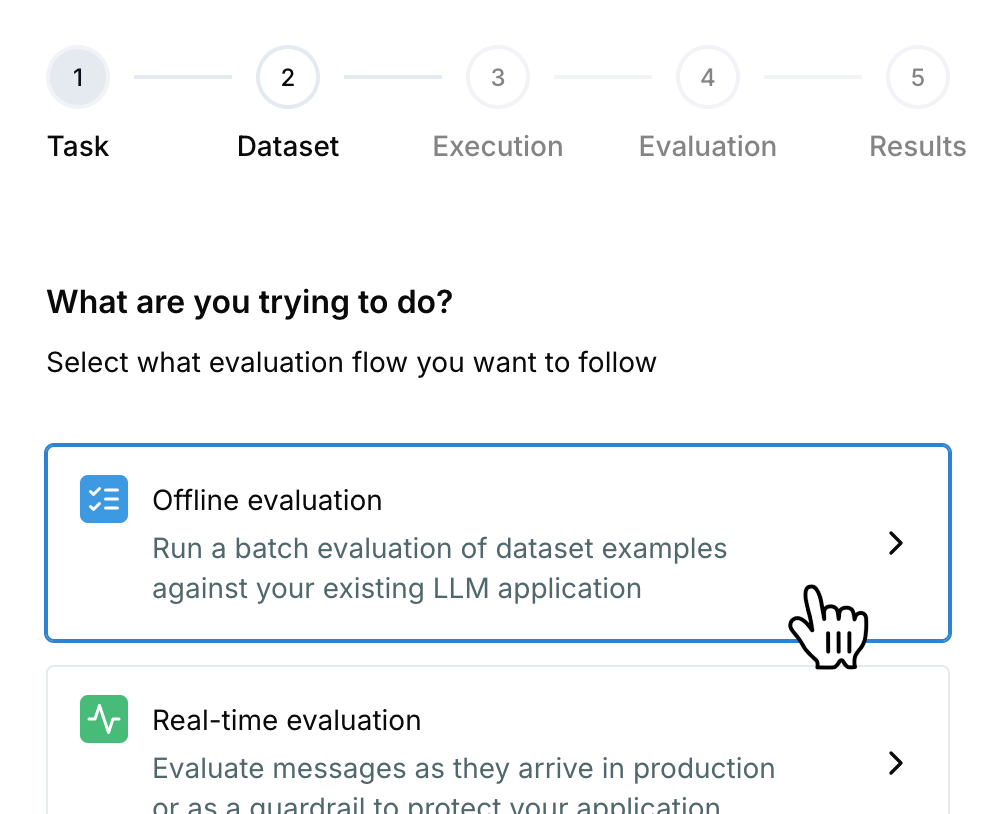994x814 pixels.
Task: Jump to step 3 circle
Action: [x=498, y=77]
